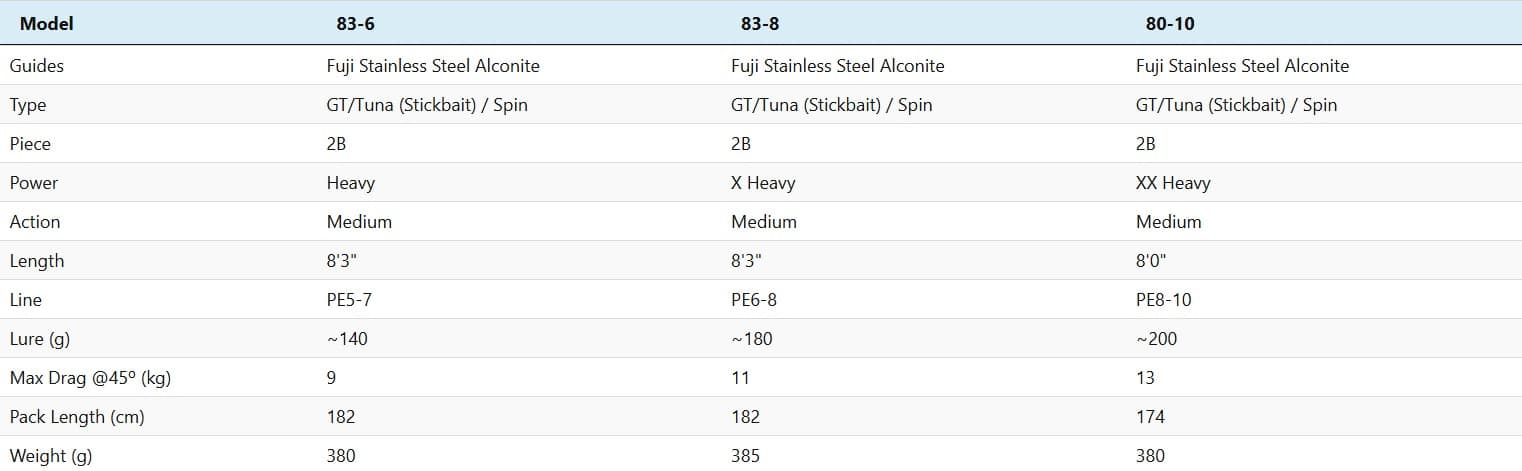Select the 174 pack length value
Viewport: 1522px width, 471px height.
pos(1150,417)
